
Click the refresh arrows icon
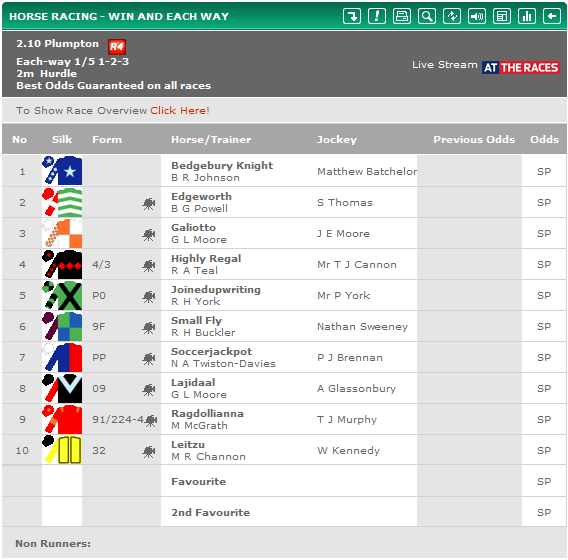[x=452, y=16]
